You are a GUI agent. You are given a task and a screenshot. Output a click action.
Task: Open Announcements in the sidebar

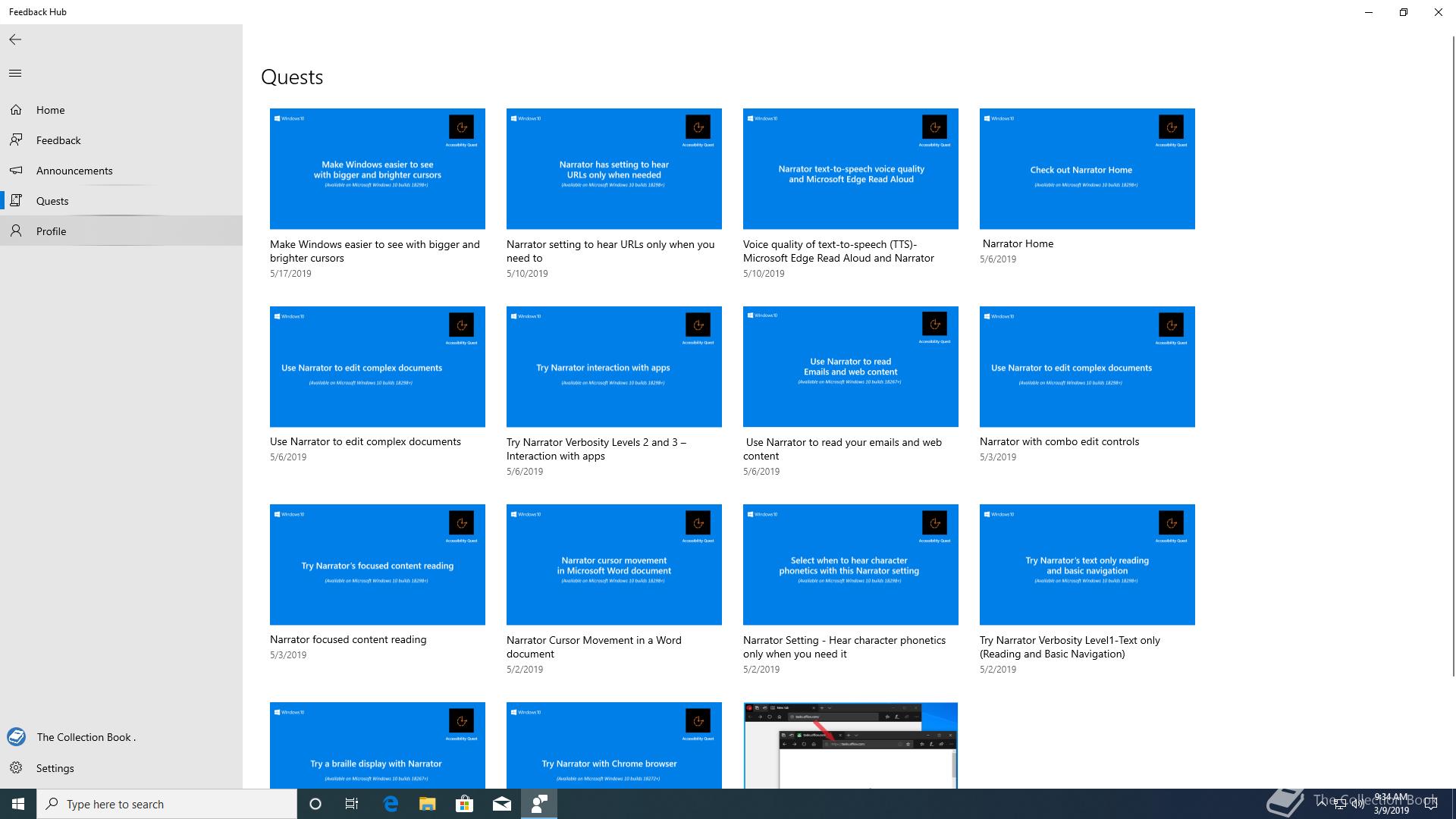pyautogui.click(x=121, y=171)
